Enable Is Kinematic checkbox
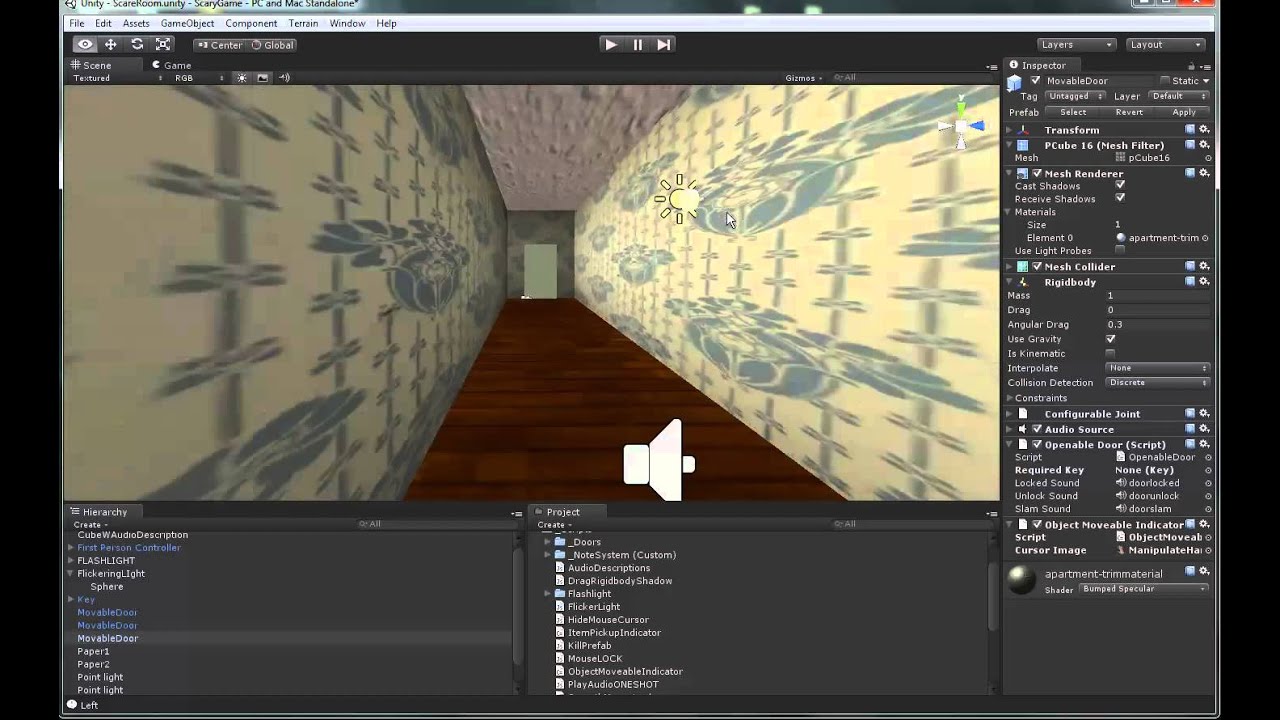Screen dimensions: 1280x720 coord(1110,354)
